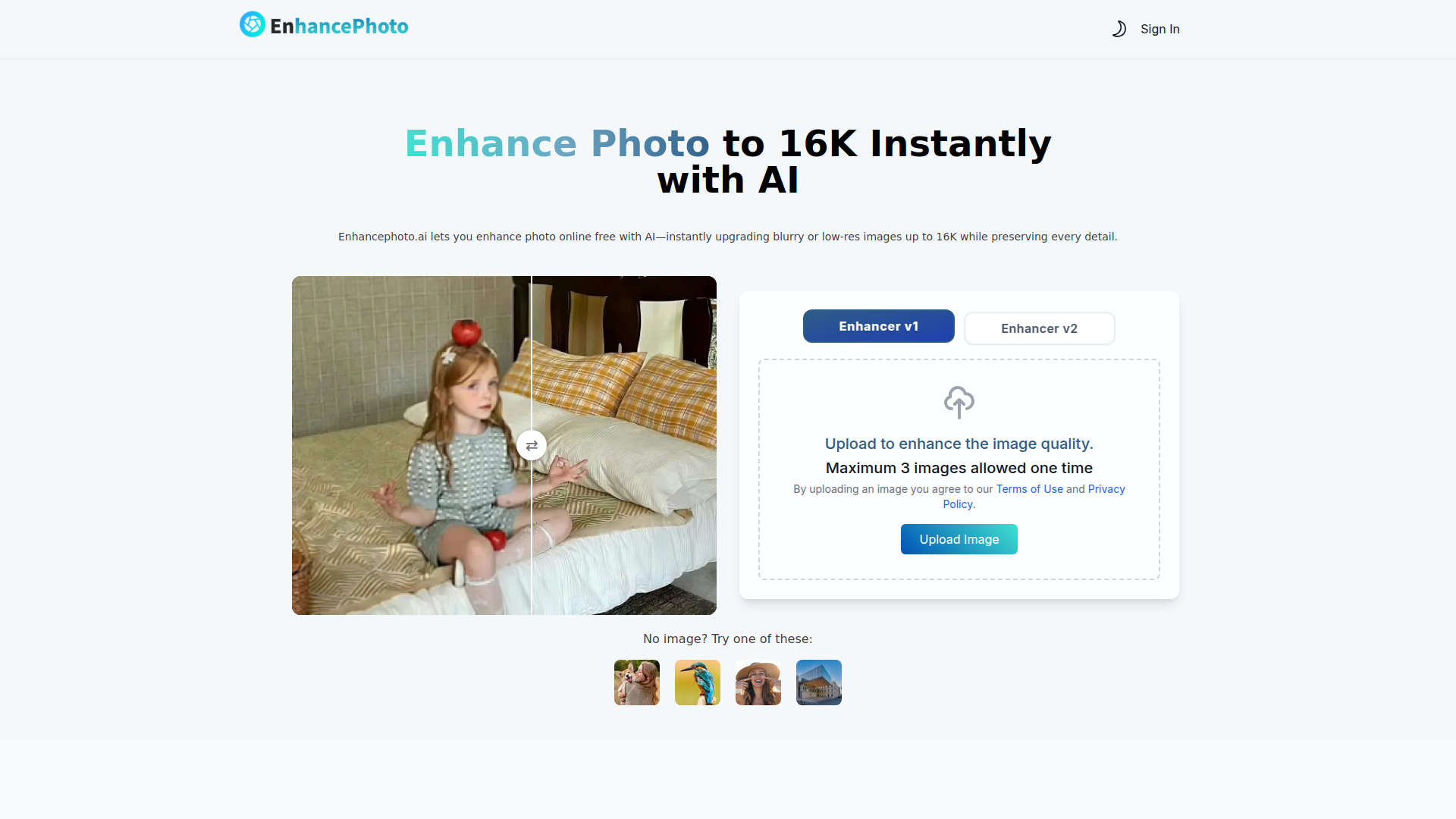Select the building sample thumbnail
This screenshot has height=819, width=1456.
pos(818,682)
